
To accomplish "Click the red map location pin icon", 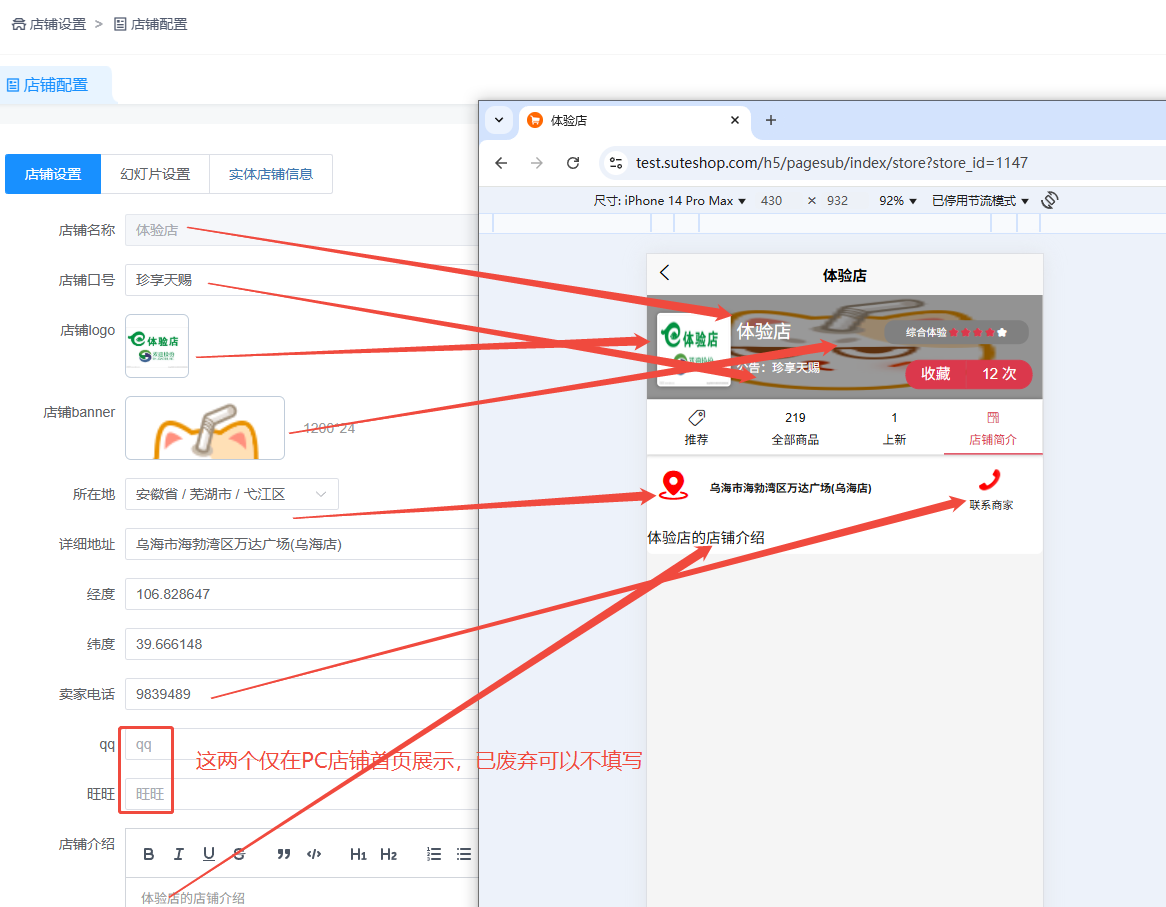I will (675, 486).
